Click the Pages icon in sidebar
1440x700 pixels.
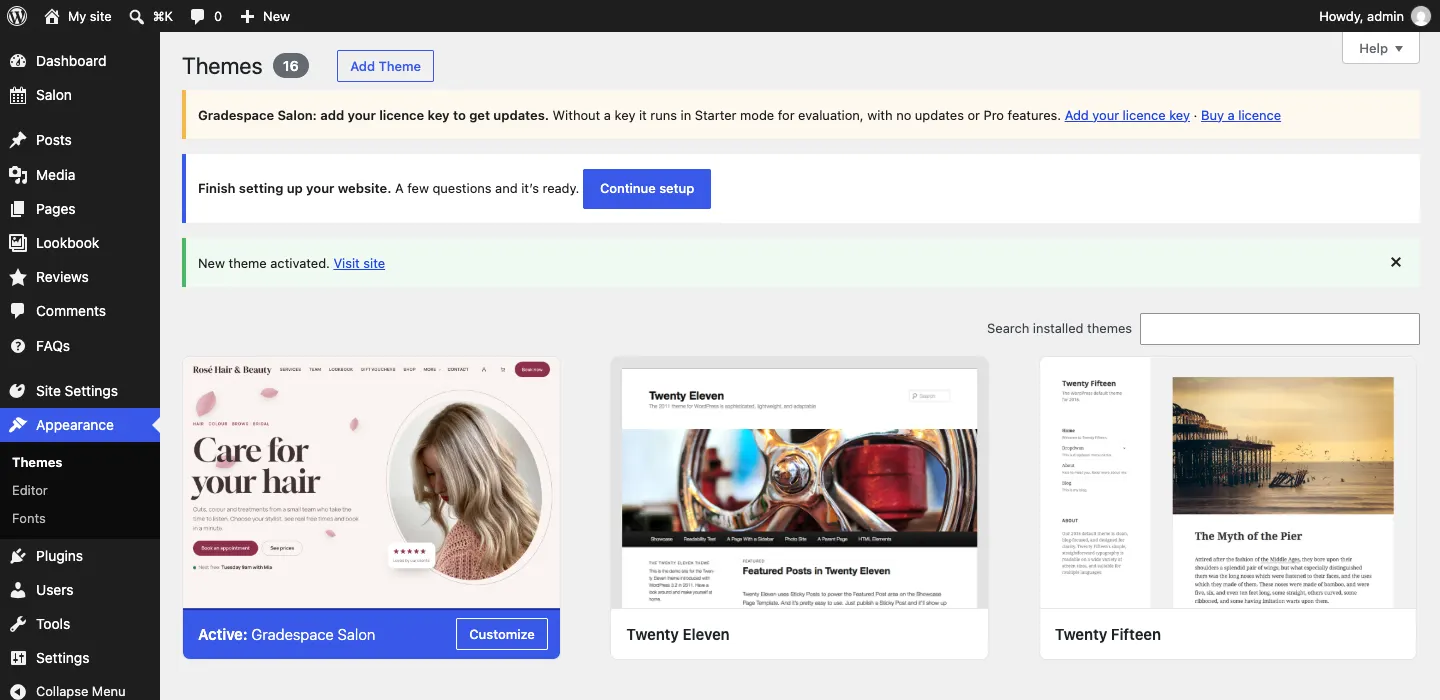click(18, 209)
